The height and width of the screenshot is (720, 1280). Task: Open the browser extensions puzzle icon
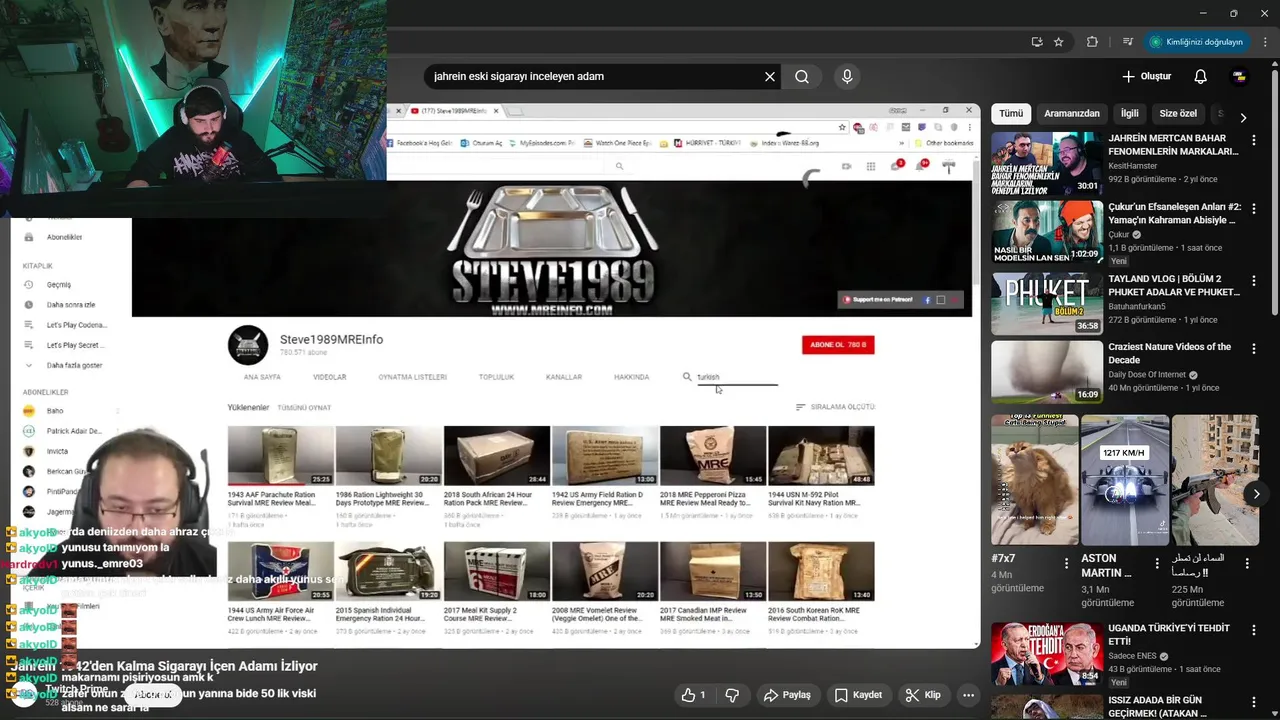(1092, 42)
